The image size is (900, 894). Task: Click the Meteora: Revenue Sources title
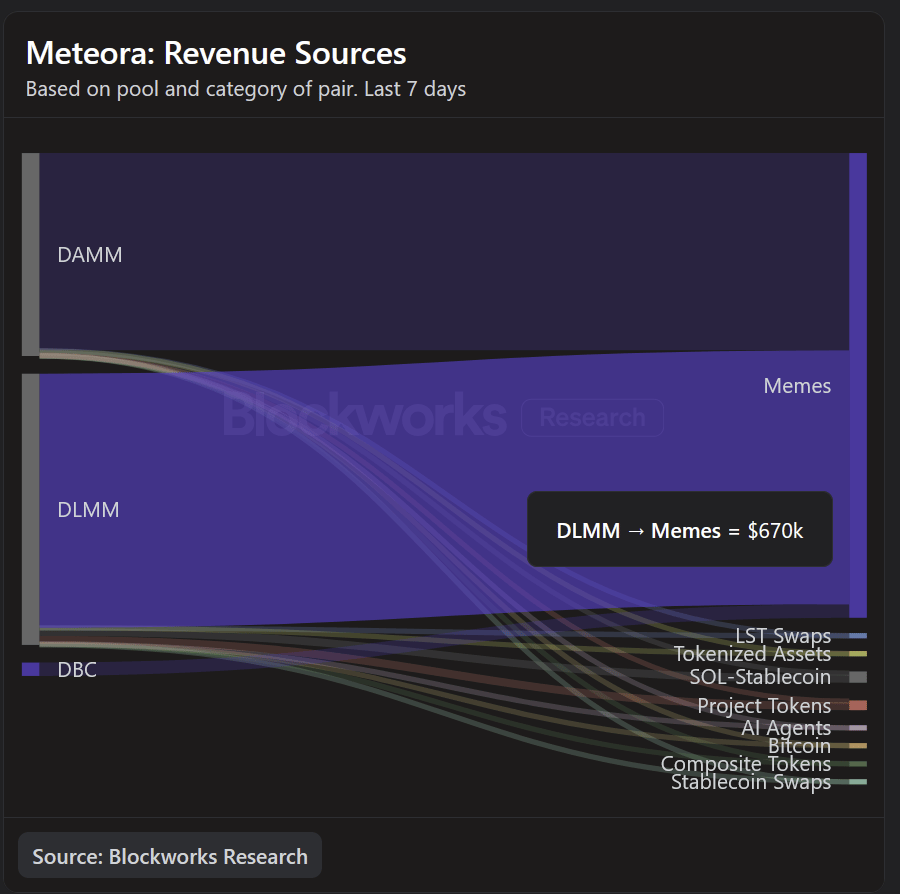[216, 53]
